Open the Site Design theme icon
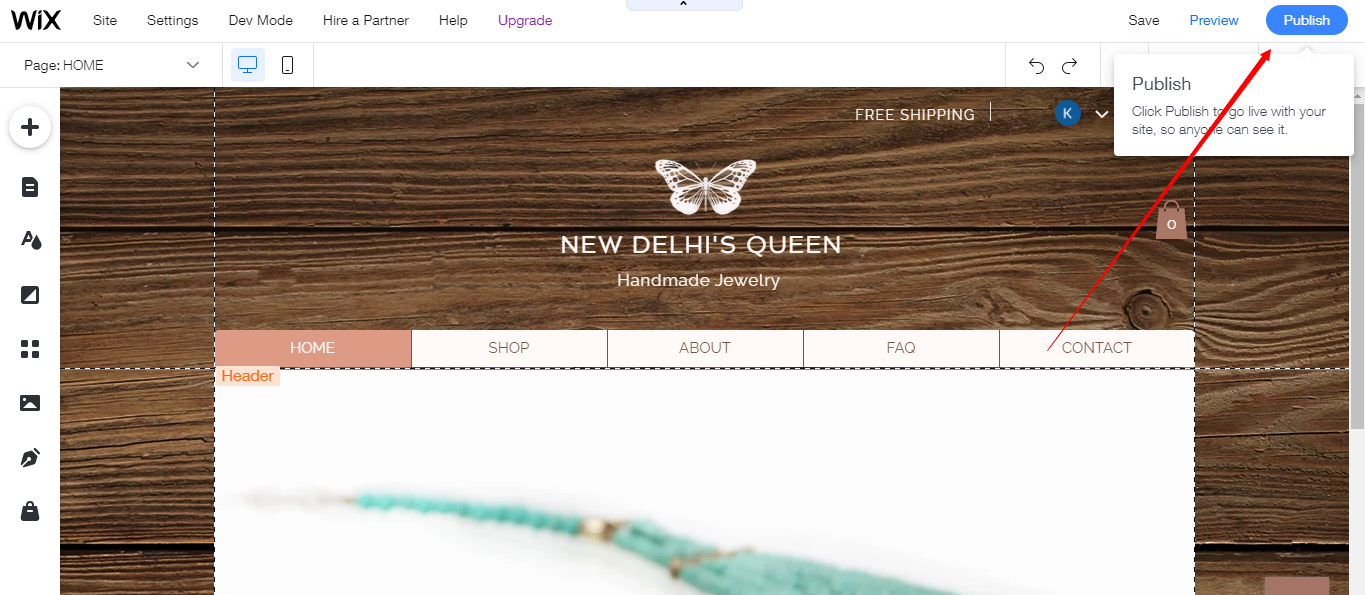The height and width of the screenshot is (595, 1365). 30,240
